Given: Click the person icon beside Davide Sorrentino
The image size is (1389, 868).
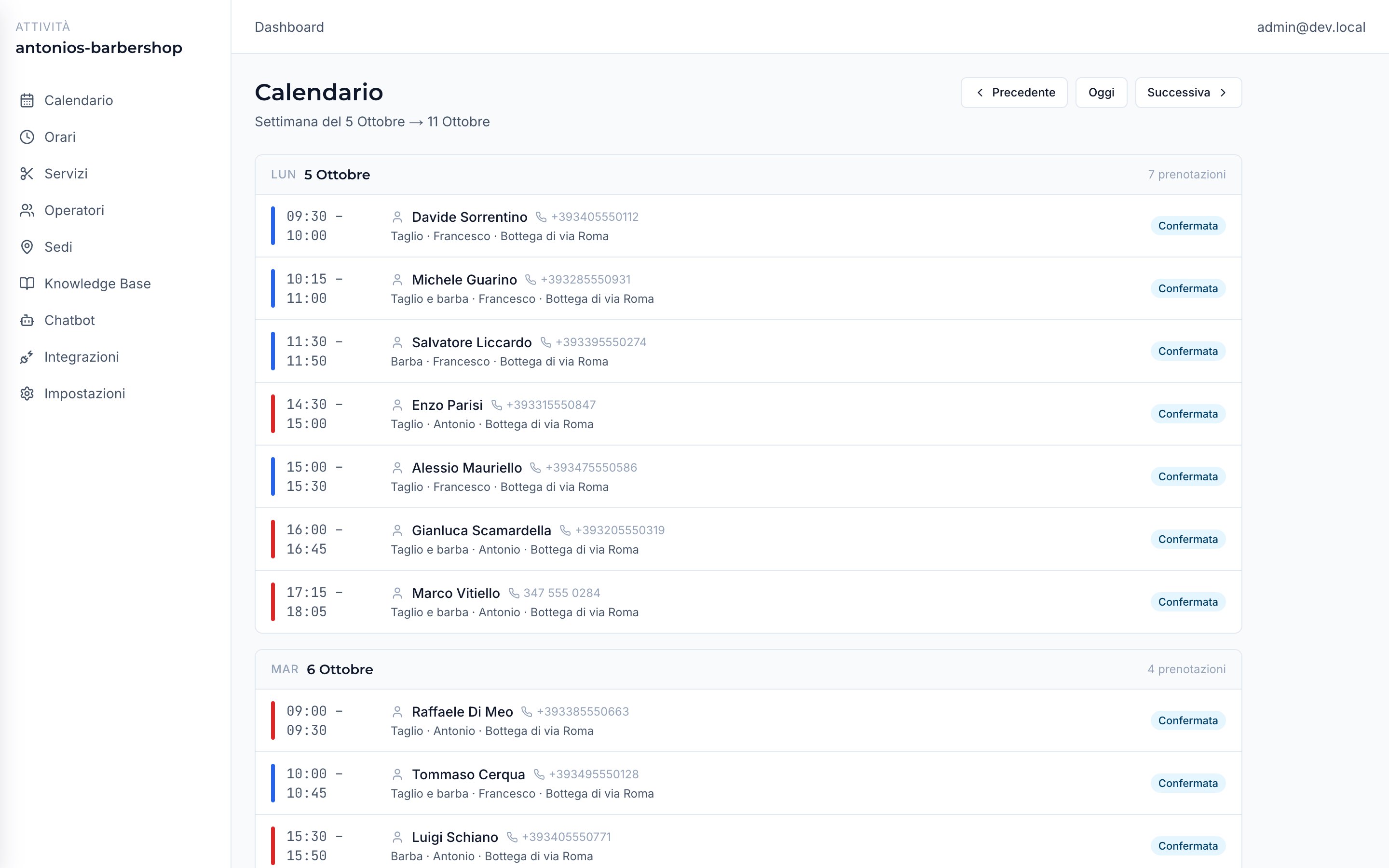Looking at the screenshot, I should point(397,217).
